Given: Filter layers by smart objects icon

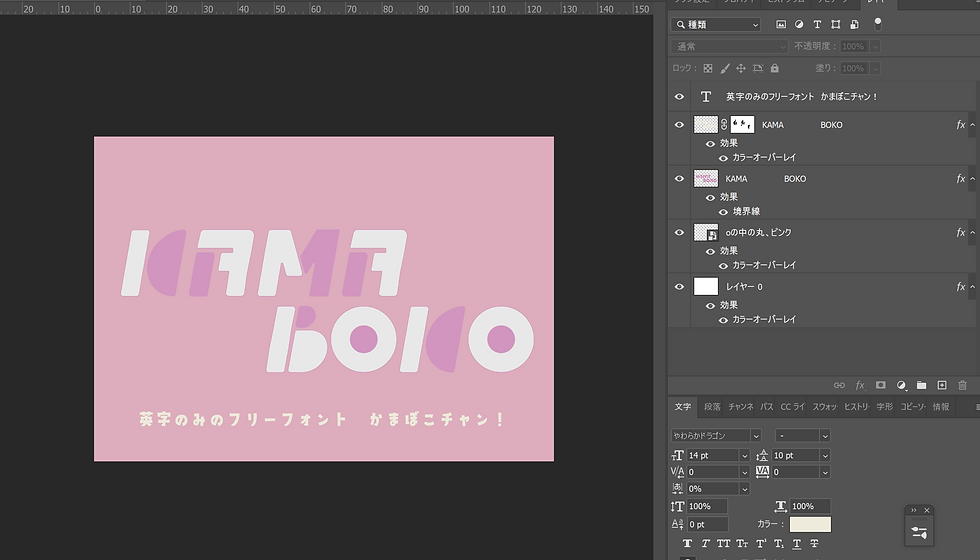Looking at the screenshot, I should click(x=854, y=24).
